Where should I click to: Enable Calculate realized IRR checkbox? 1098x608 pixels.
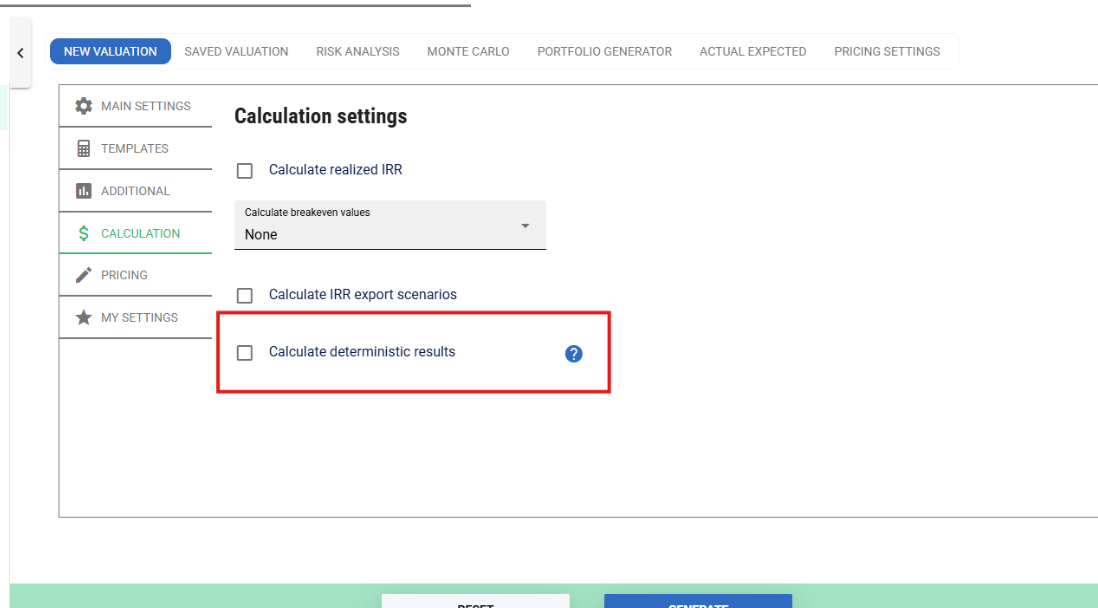click(x=244, y=171)
